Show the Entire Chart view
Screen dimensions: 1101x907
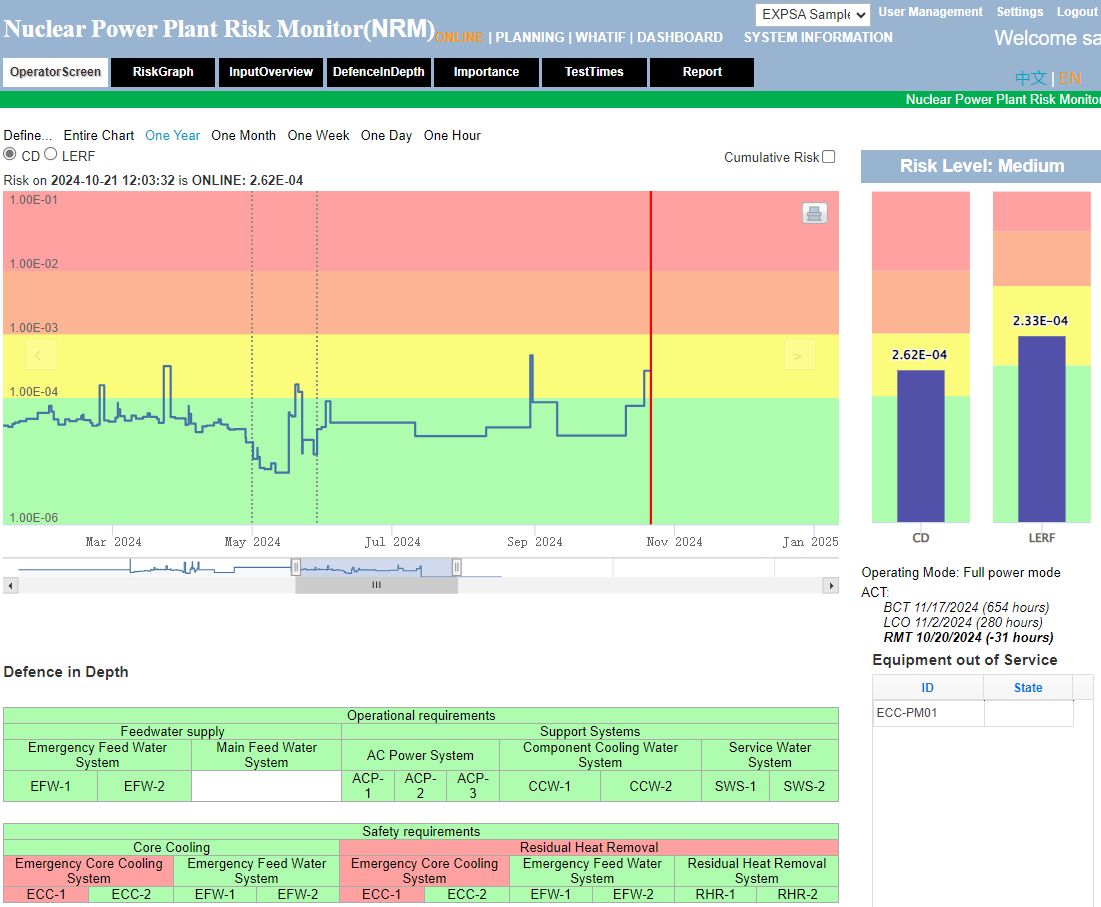pos(98,135)
